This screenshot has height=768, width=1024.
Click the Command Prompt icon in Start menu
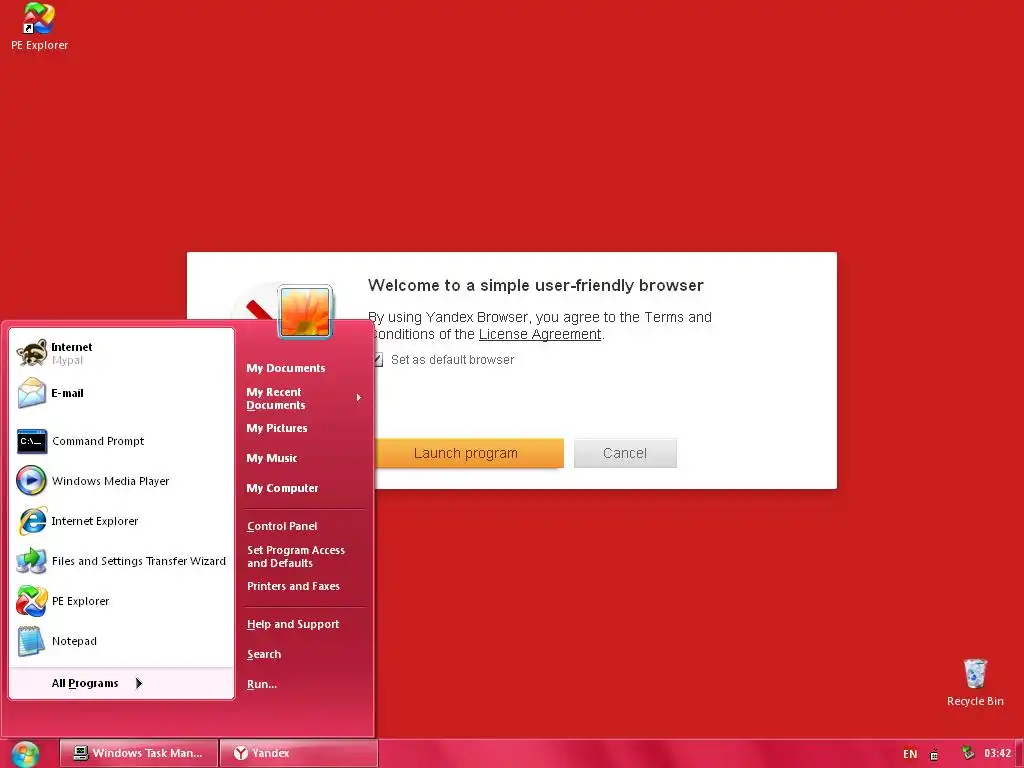pos(31,441)
